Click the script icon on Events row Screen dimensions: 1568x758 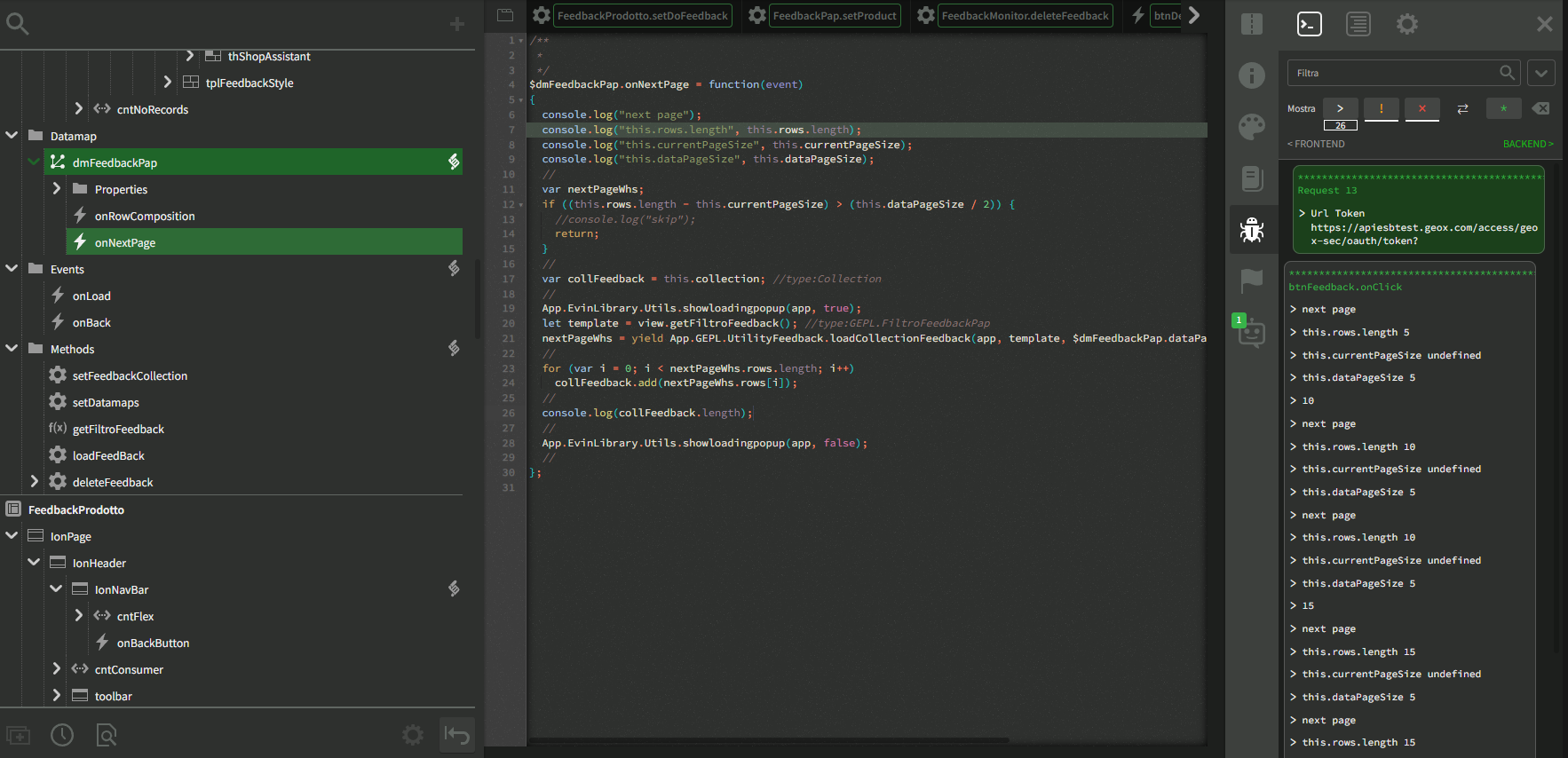454,268
